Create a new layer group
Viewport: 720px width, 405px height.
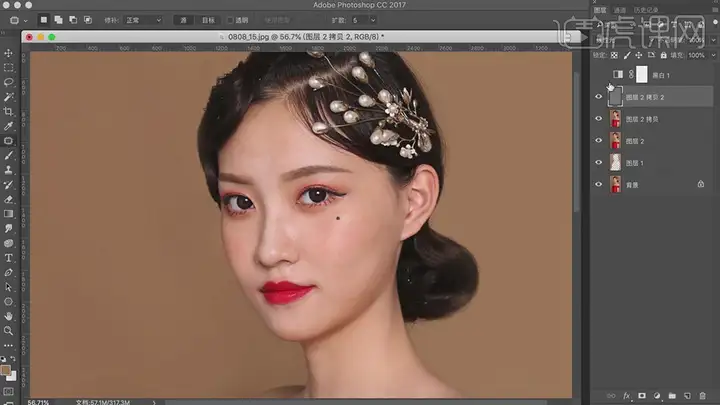click(672, 396)
